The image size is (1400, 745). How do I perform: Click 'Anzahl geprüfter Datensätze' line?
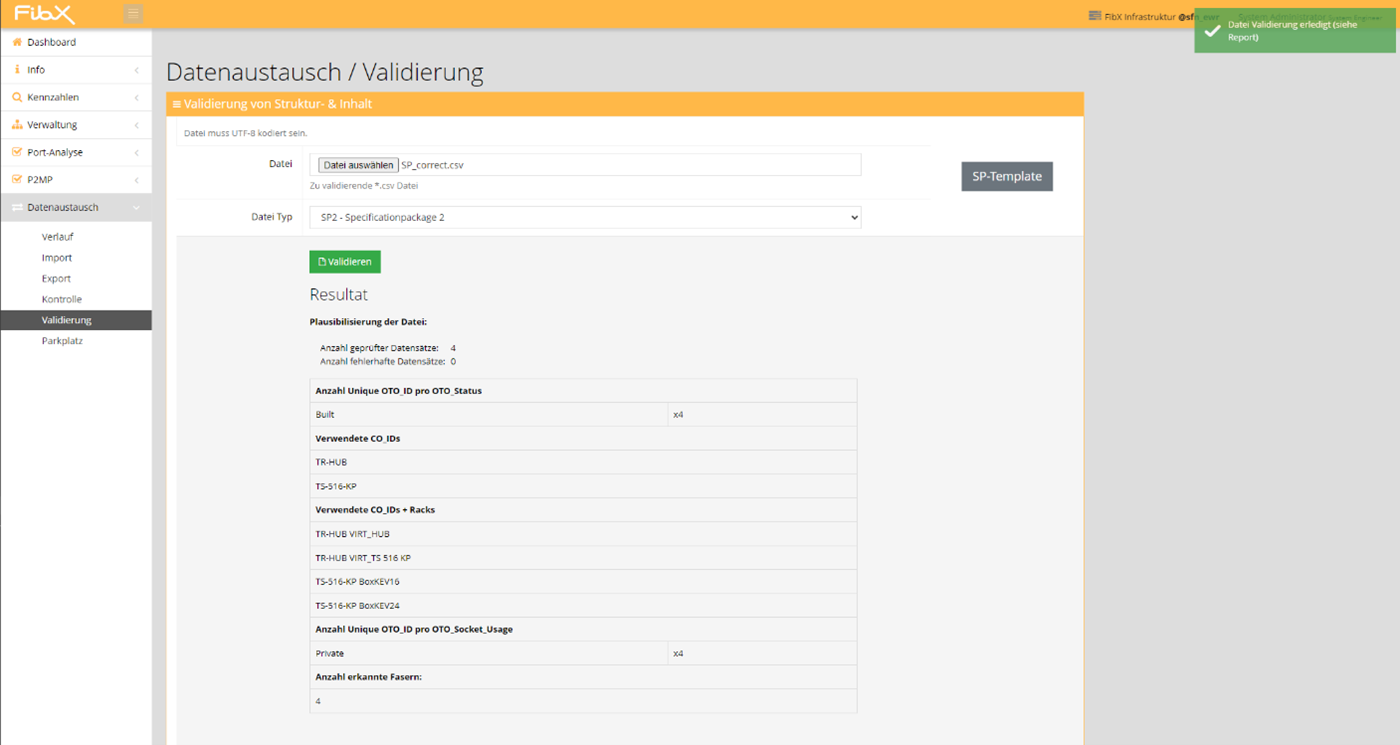click(388, 348)
